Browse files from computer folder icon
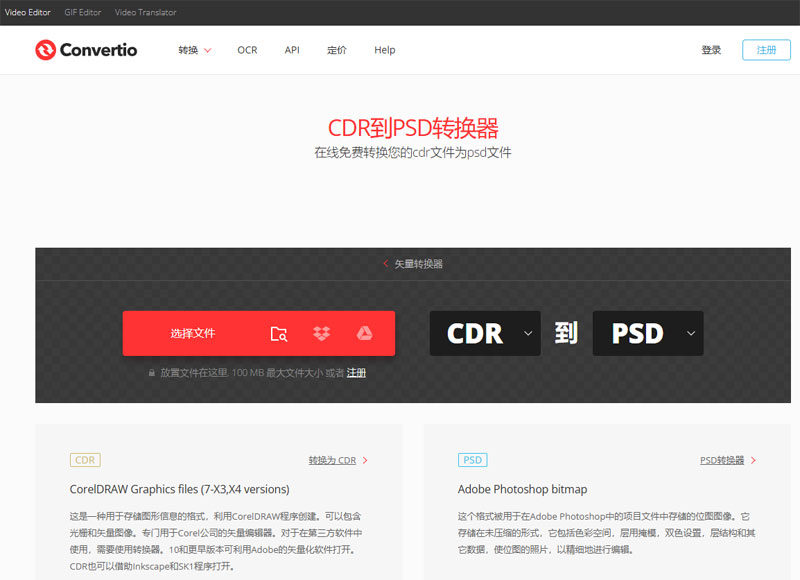The height and width of the screenshot is (580, 800). coord(279,334)
